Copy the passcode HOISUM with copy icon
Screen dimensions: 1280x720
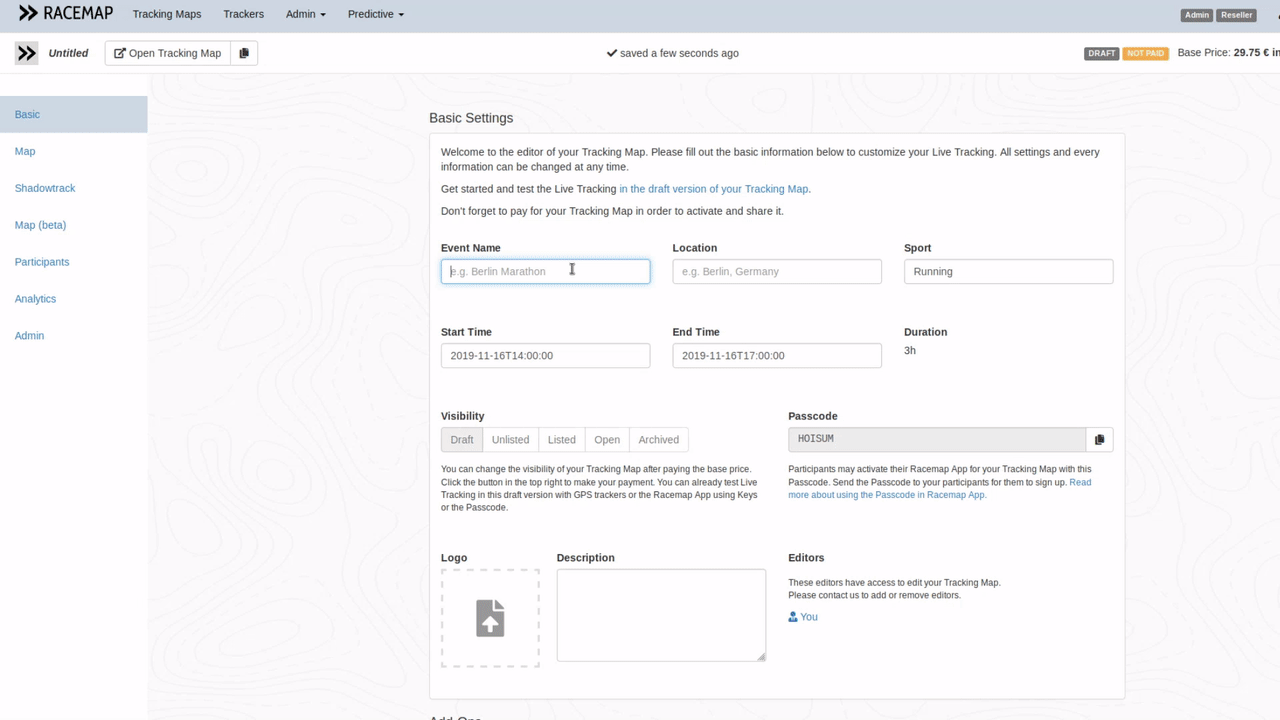point(1099,440)
